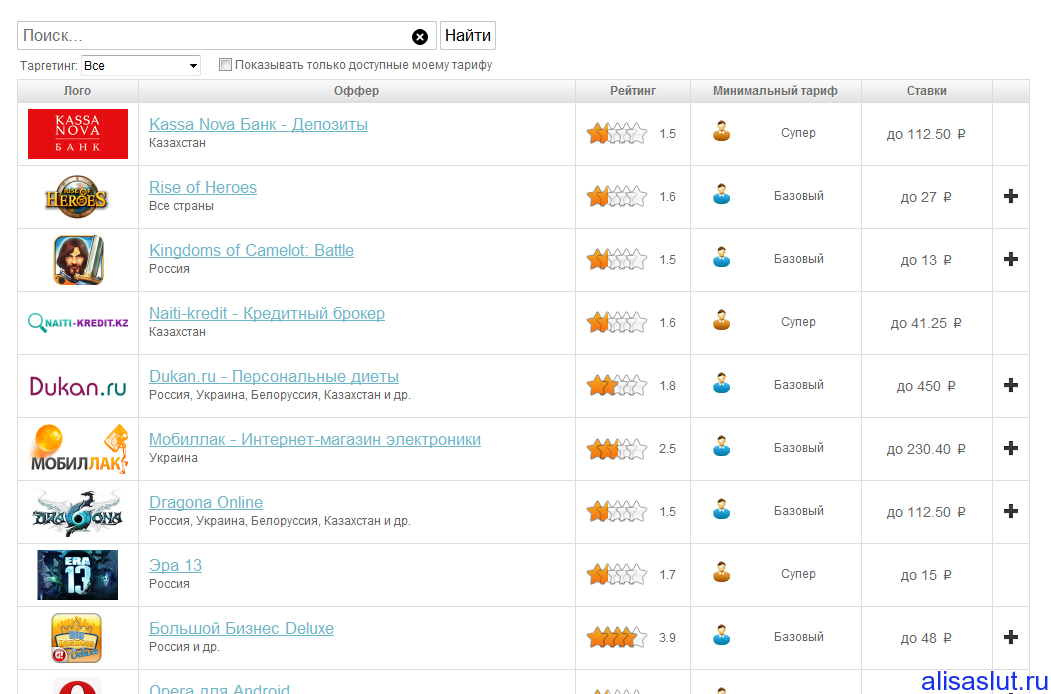Click the Найти search button
The height and width of the screenshot is (694, 1051).
pos(468,36)
